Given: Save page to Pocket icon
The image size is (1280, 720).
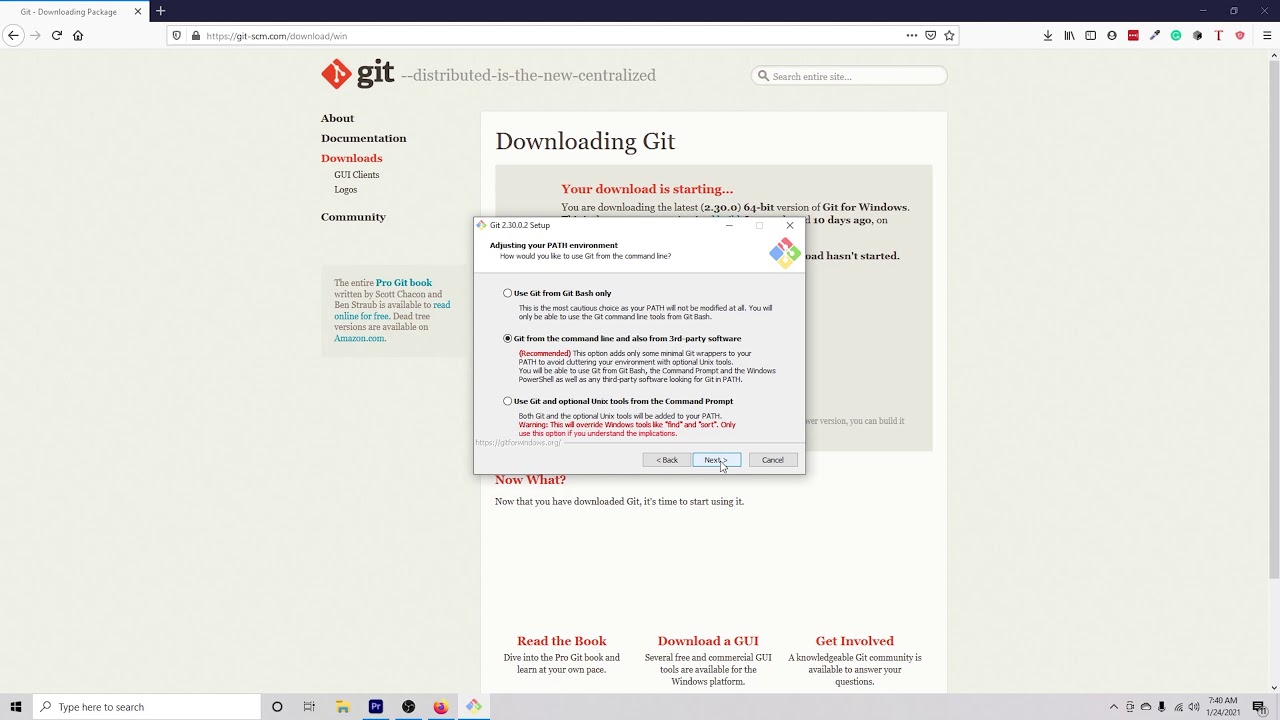Looking at the screenshot, I should click(930, 35).
